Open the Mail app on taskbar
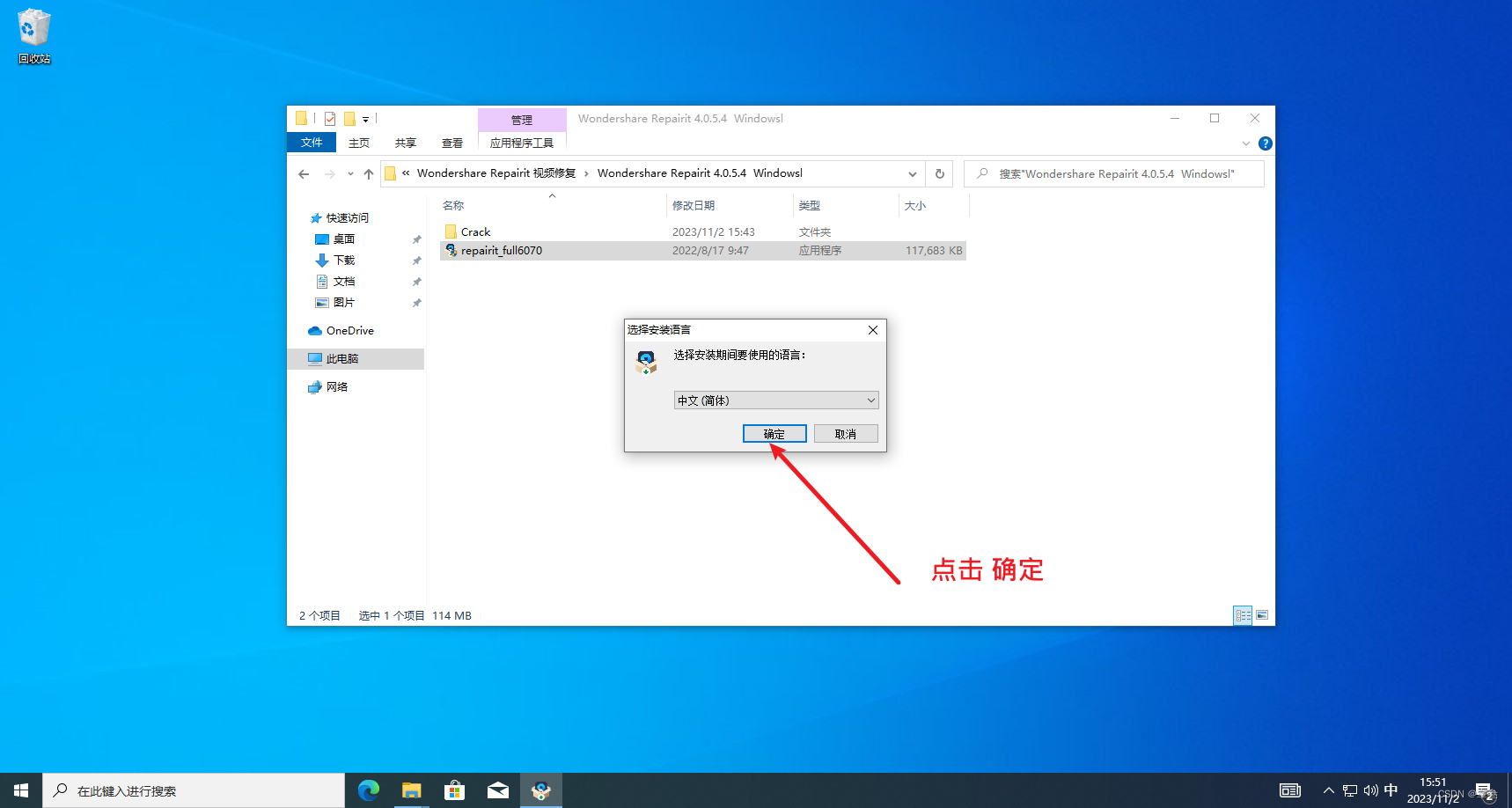The height and width of the screenshot is (808, 1512). pyautogui.click(x=498, y=790)
